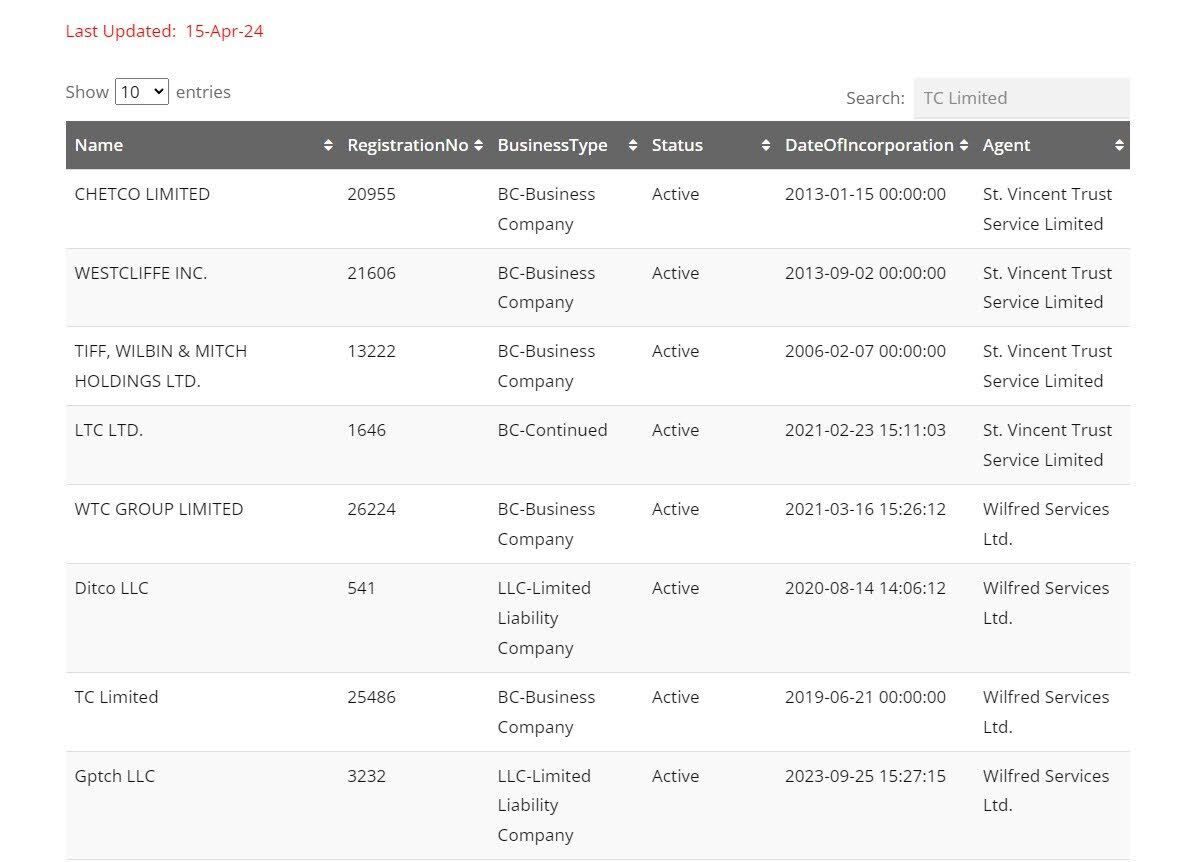Click the Status header label
Screen dimensions: 1178x862
coord(677,145)
